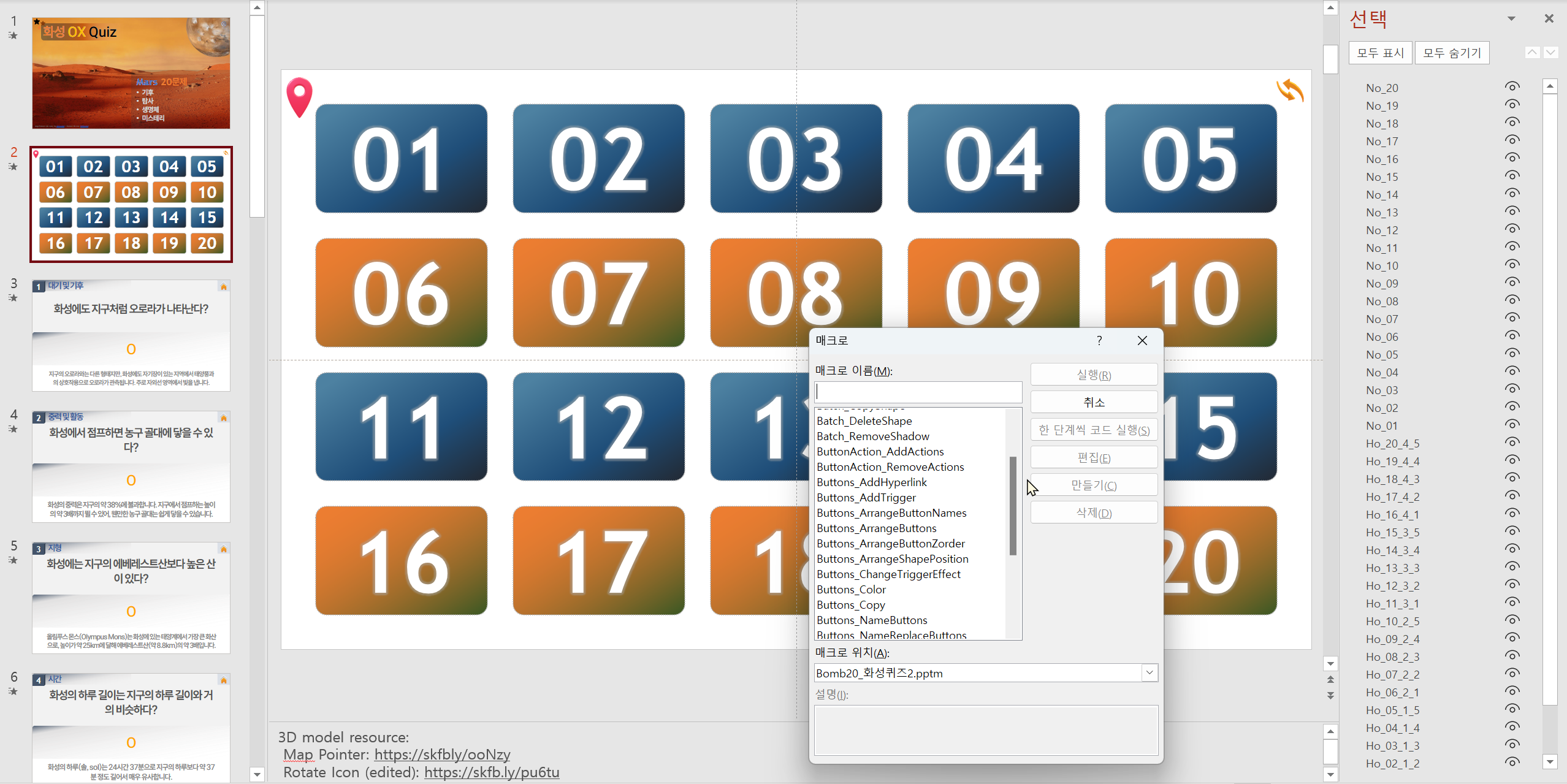Select Batch_RemoveShadow macro entry
Viewport: 1567px width, 784px height.
tap(872, 436)
